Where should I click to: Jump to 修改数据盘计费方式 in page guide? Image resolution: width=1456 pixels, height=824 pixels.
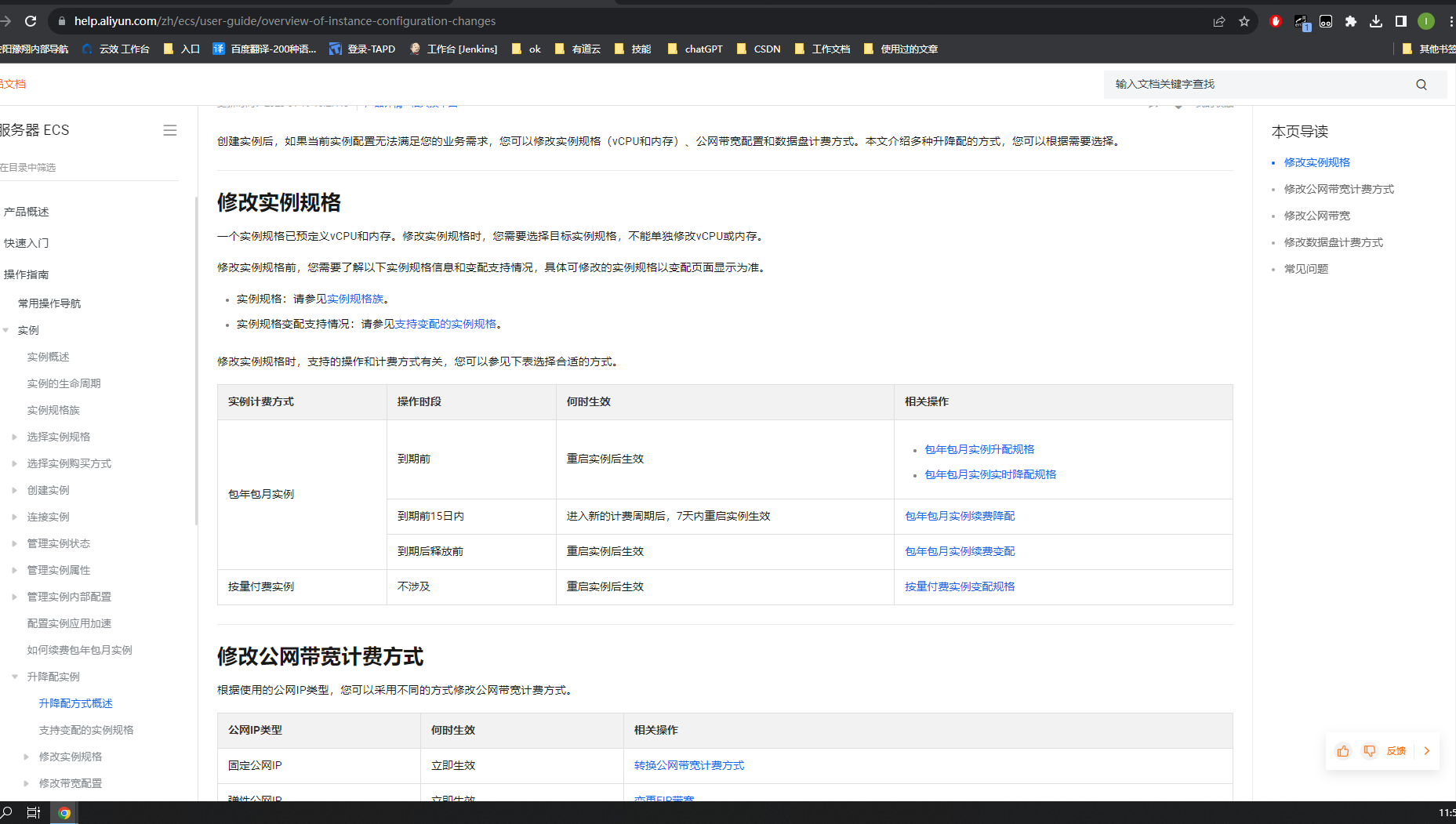pyautogui.click(x=1334, y=242)
